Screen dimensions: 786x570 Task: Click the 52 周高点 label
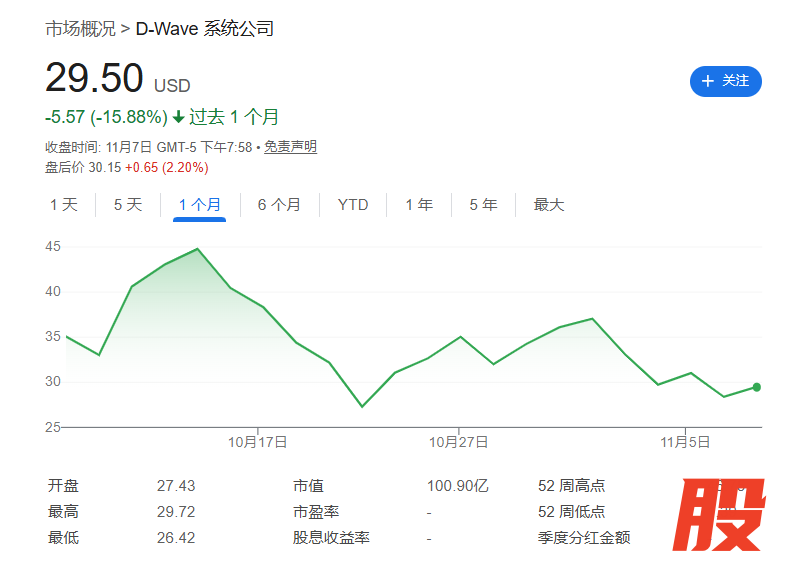point(571,486)
